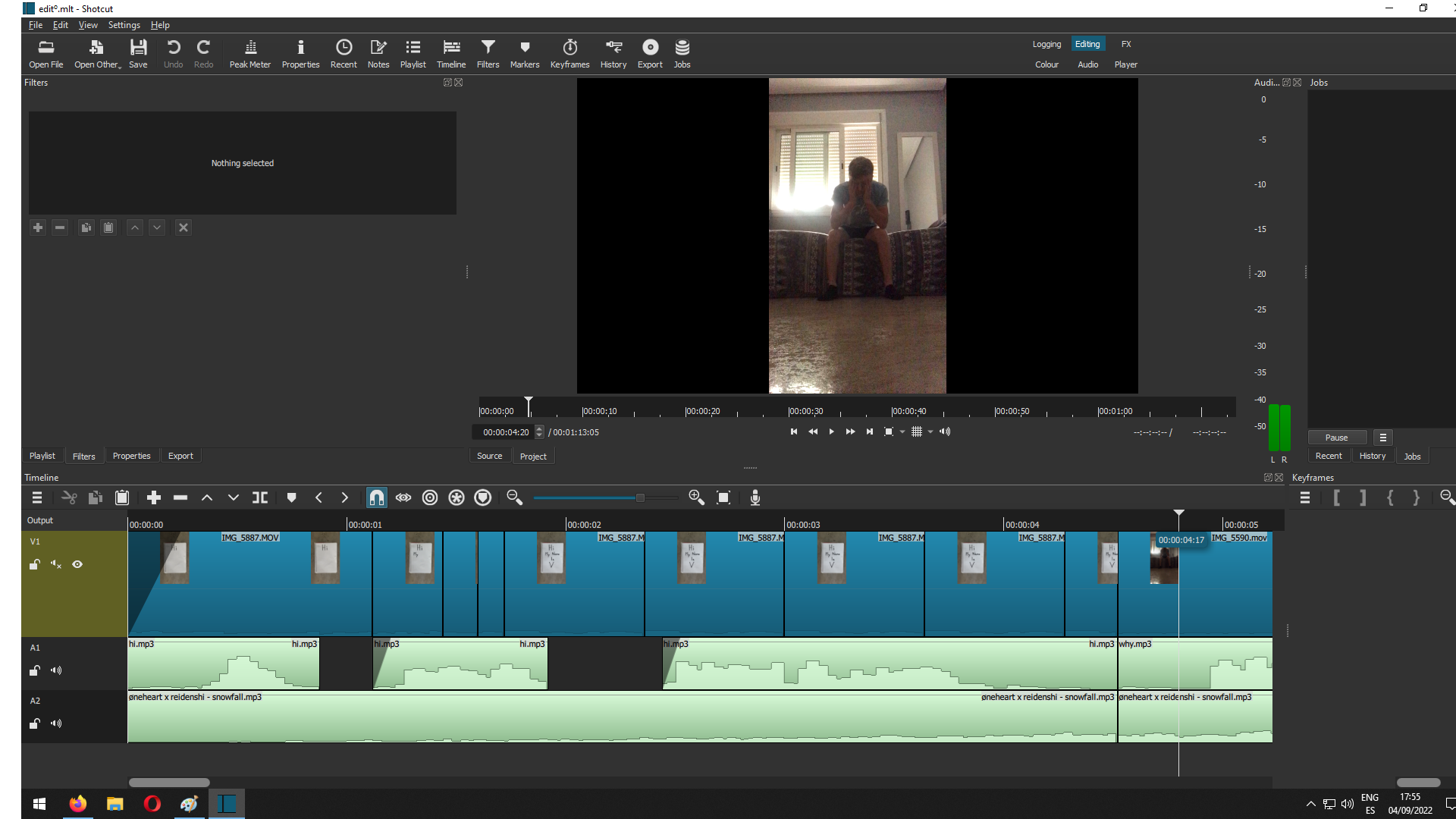Open History panel from toolbar

(613, 54)
